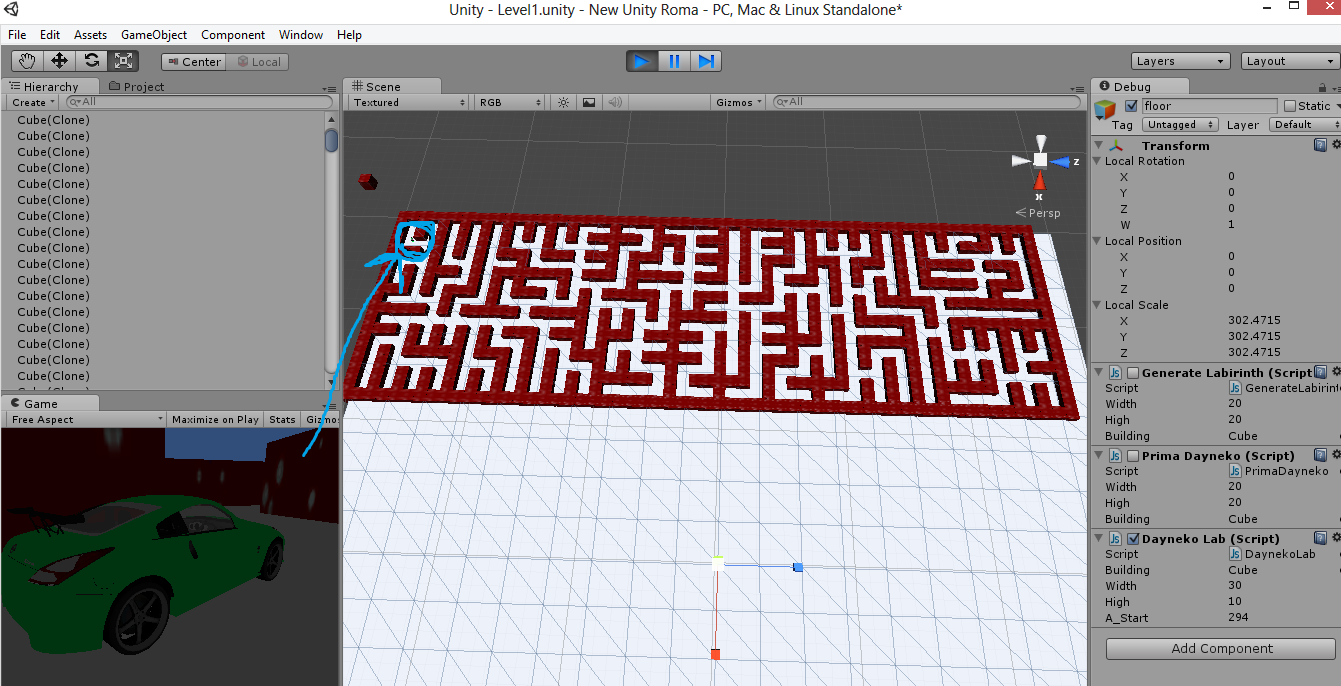Click the Step frame button

coord(706,61)
